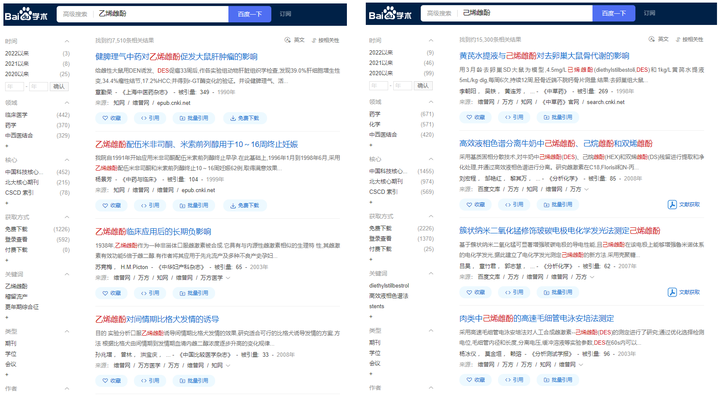Screen dimensions: 720x398
Task: Click the 英文 translate icon above 黄芪水提液 result
Action: pyautogui.click(x=651, y=39)
